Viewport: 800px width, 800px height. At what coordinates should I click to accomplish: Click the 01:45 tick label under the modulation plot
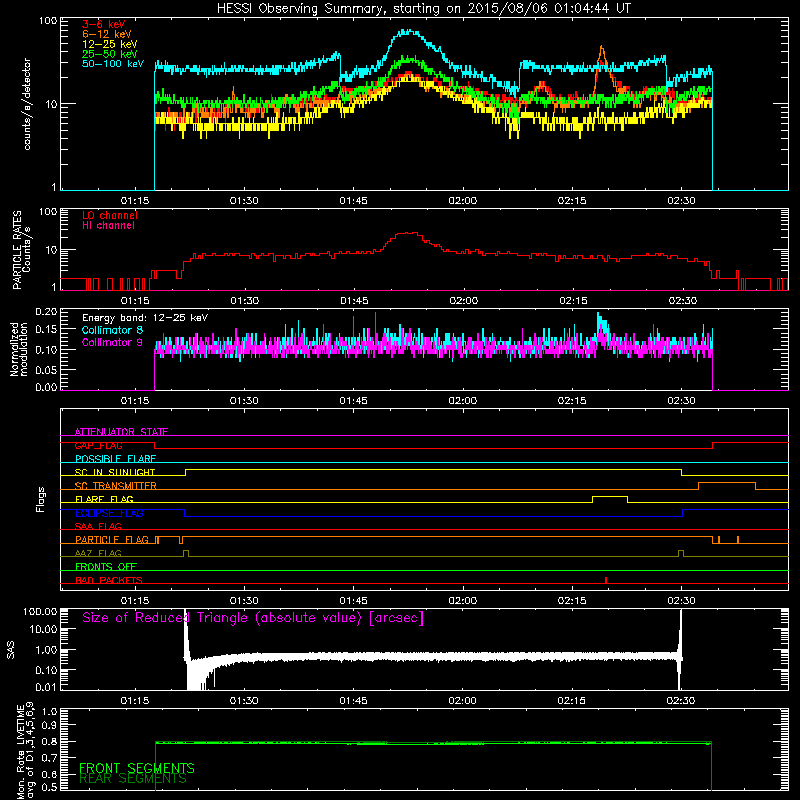point(353,401)
